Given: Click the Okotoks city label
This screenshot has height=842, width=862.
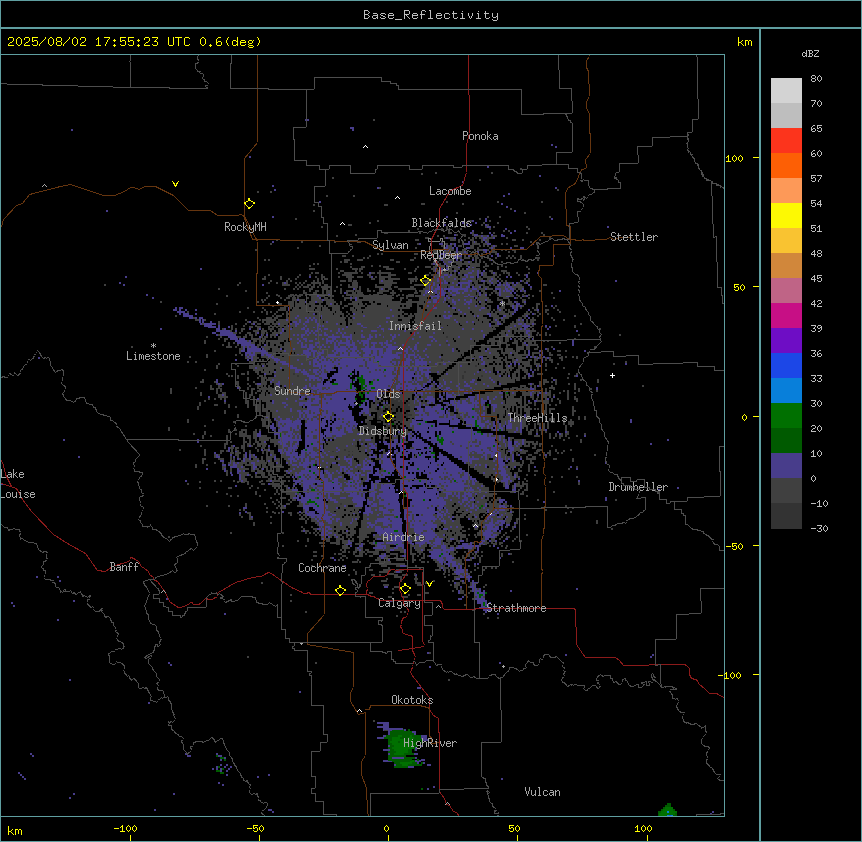Looking at the screenshot, I should click(x=412, y=700).
